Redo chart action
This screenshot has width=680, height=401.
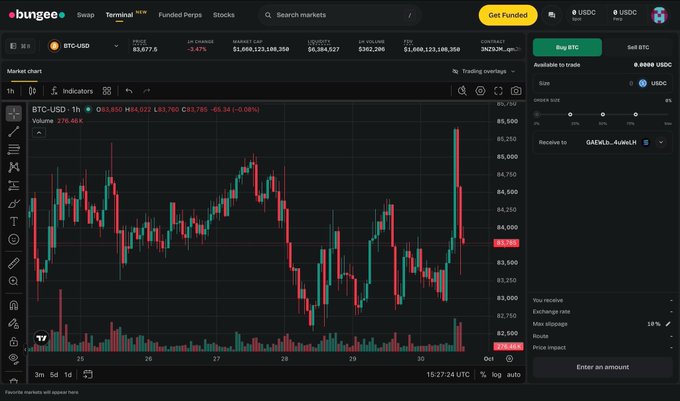tap(147, 91)
